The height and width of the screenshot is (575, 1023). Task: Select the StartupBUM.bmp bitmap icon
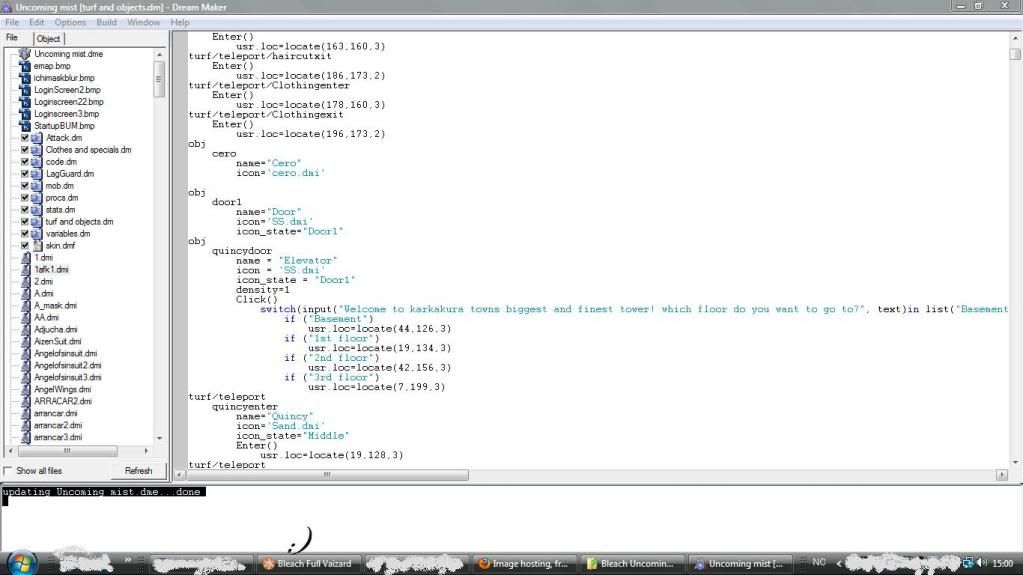[25, 126]
